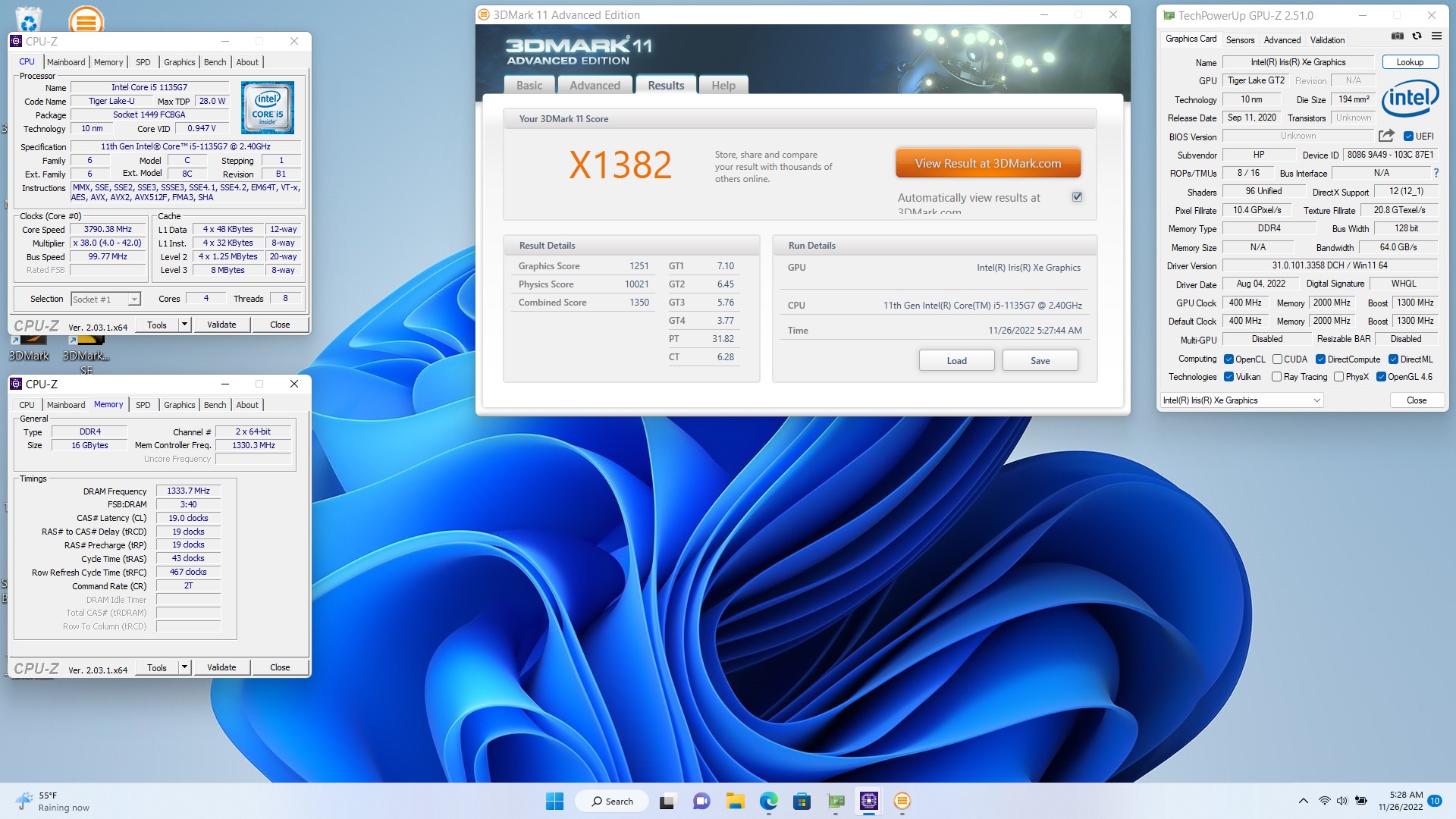Screen dimensions: 1456x819
Task: Open the Help tab in 3DMark 11
Action: pos(723,85)
